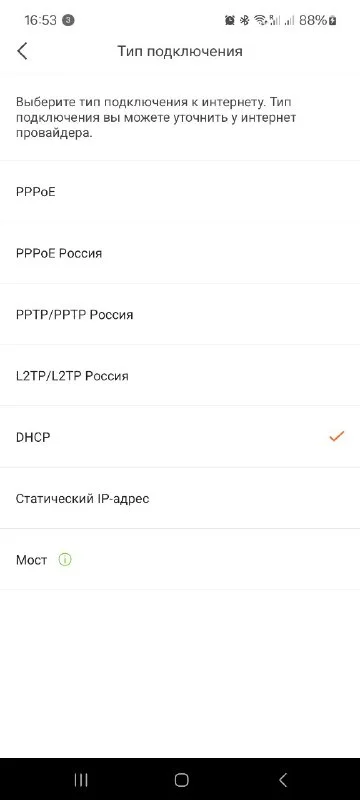Select Статический IP-адрес option

(180, 498)
